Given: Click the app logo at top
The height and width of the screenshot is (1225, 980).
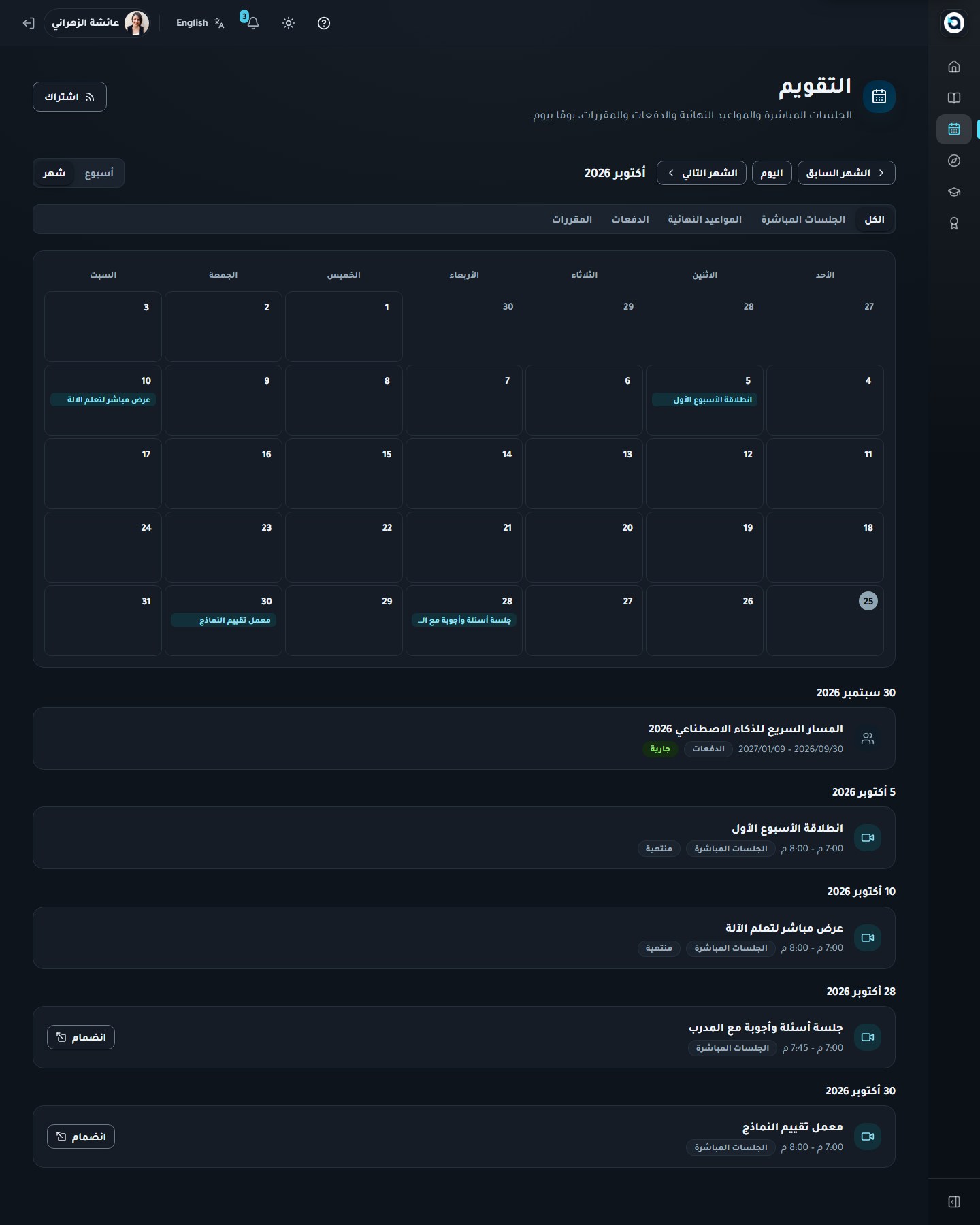Looking at the screenshot, I should click(x=953, y=22).
